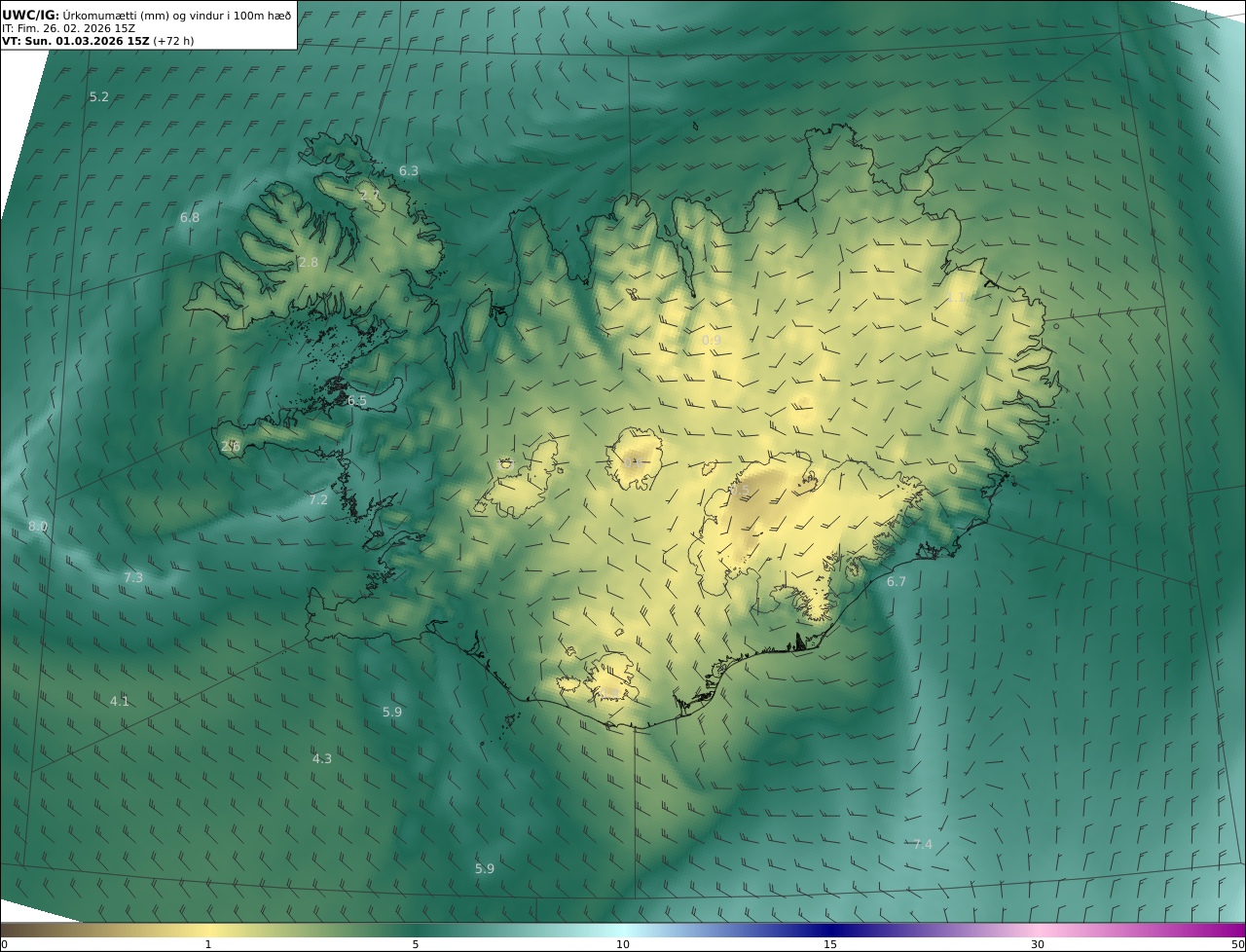Click the map value 2.8
Viewport: 1246px width, 952px height.
point(309,263)
